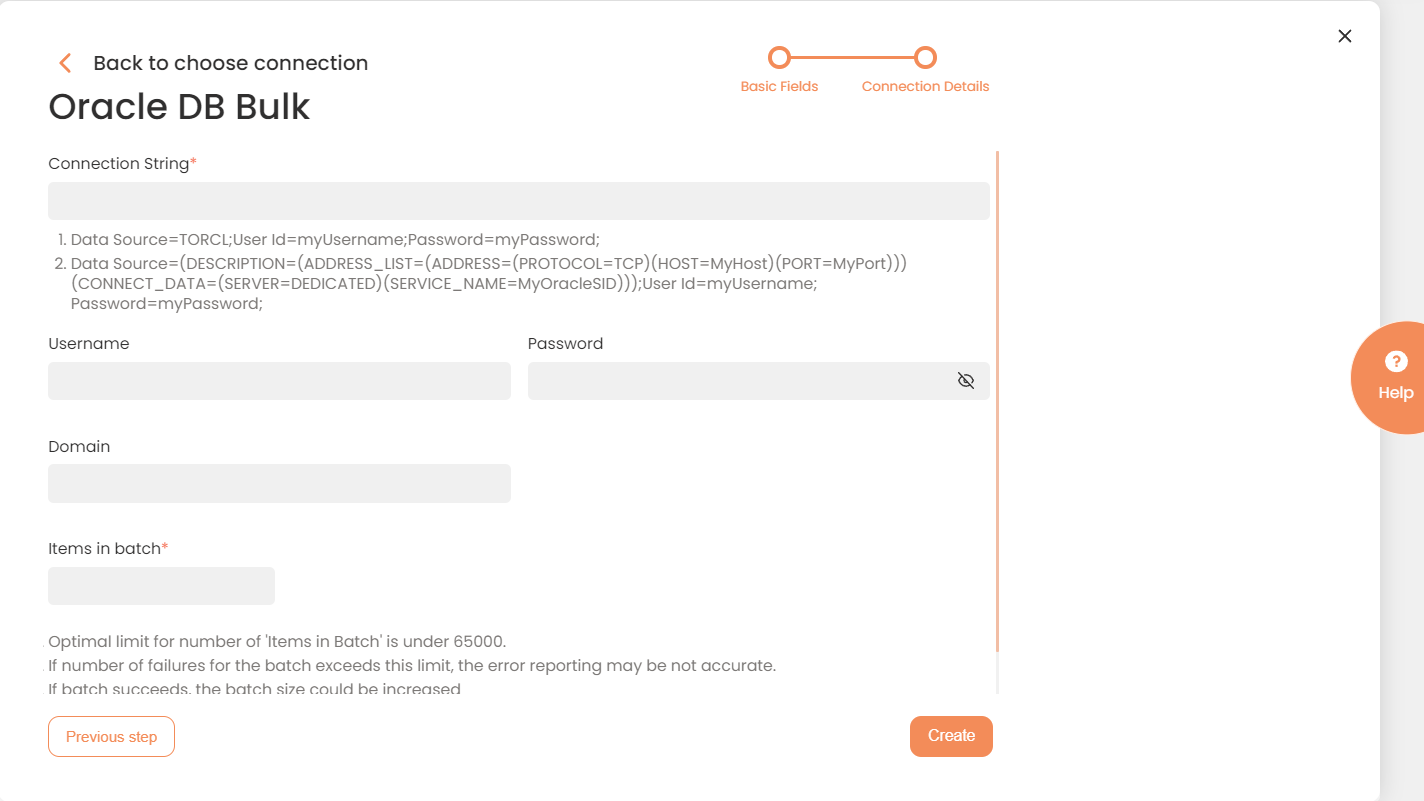Focus the Username input field
This screenshot has height=801, width=1424.
[x=279, y=381]
